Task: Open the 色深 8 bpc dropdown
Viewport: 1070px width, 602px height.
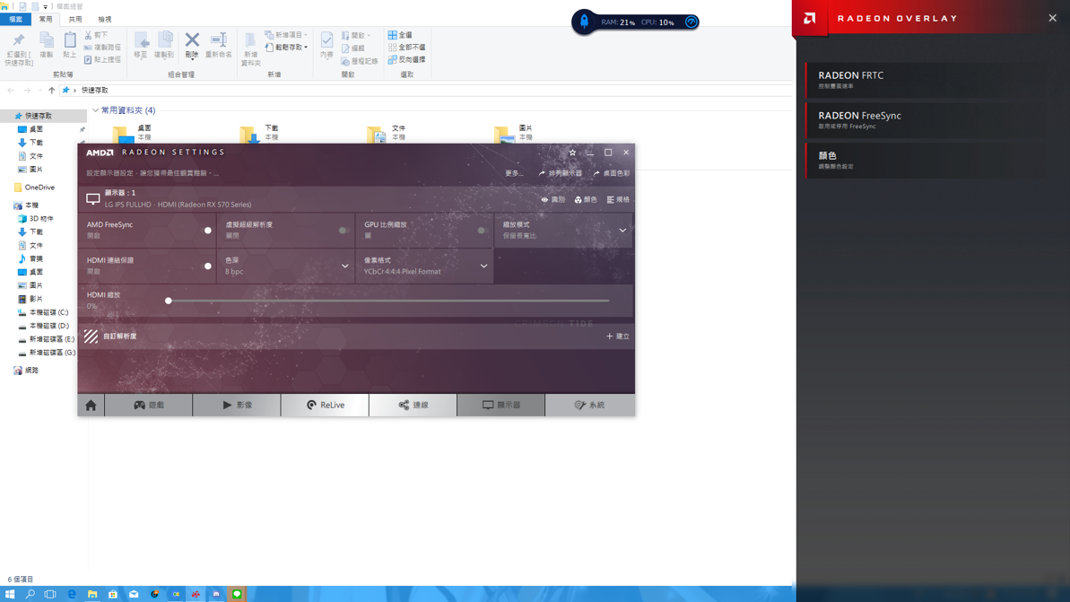Action: (345, 266)
